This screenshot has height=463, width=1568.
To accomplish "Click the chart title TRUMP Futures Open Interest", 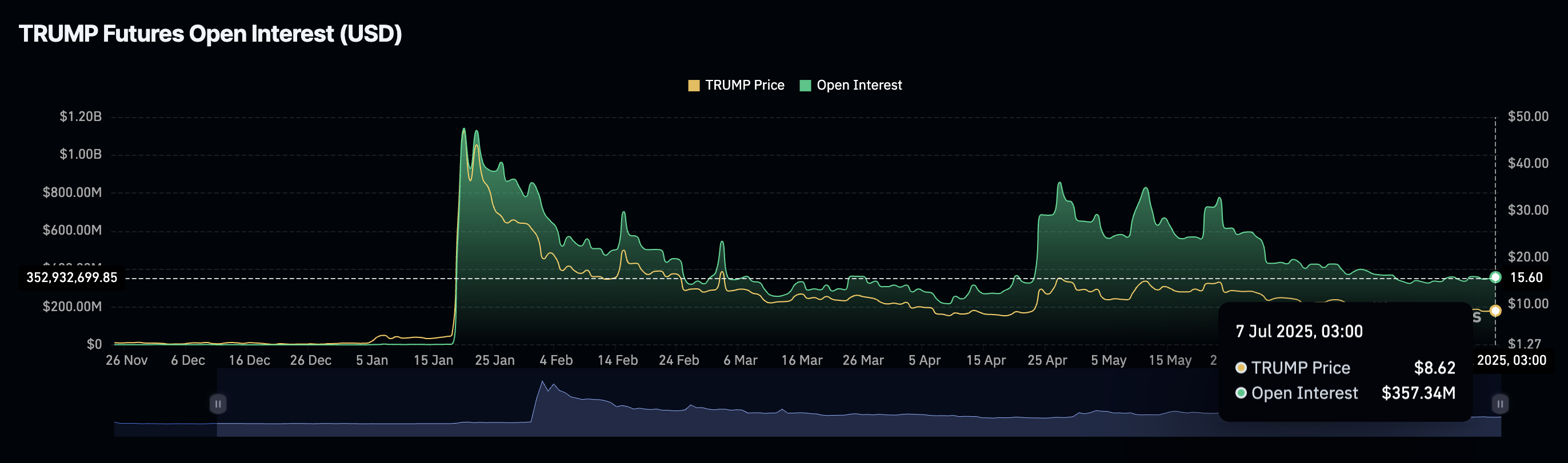I will point(210,34).
